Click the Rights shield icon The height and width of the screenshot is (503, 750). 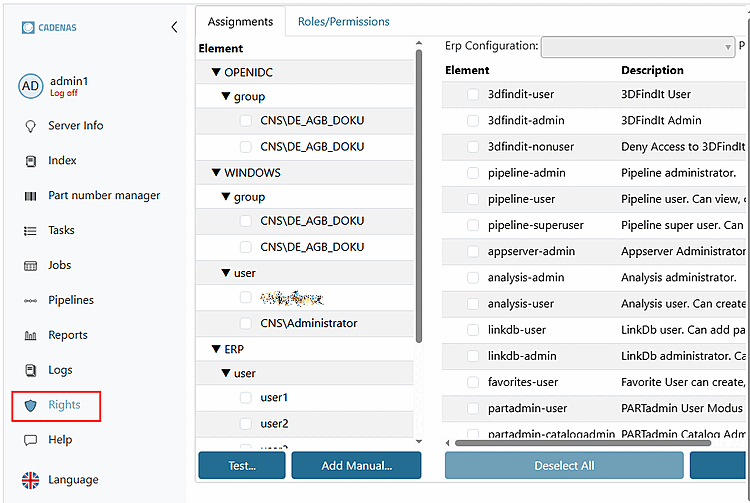[30, 405]
